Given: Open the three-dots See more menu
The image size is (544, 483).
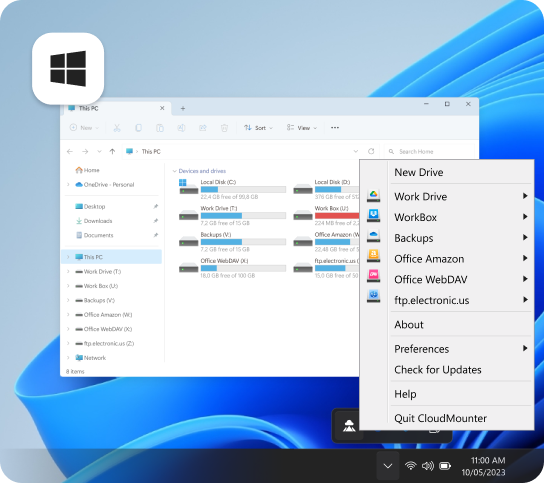Looking at the screenshot, I should click(335, 128).
